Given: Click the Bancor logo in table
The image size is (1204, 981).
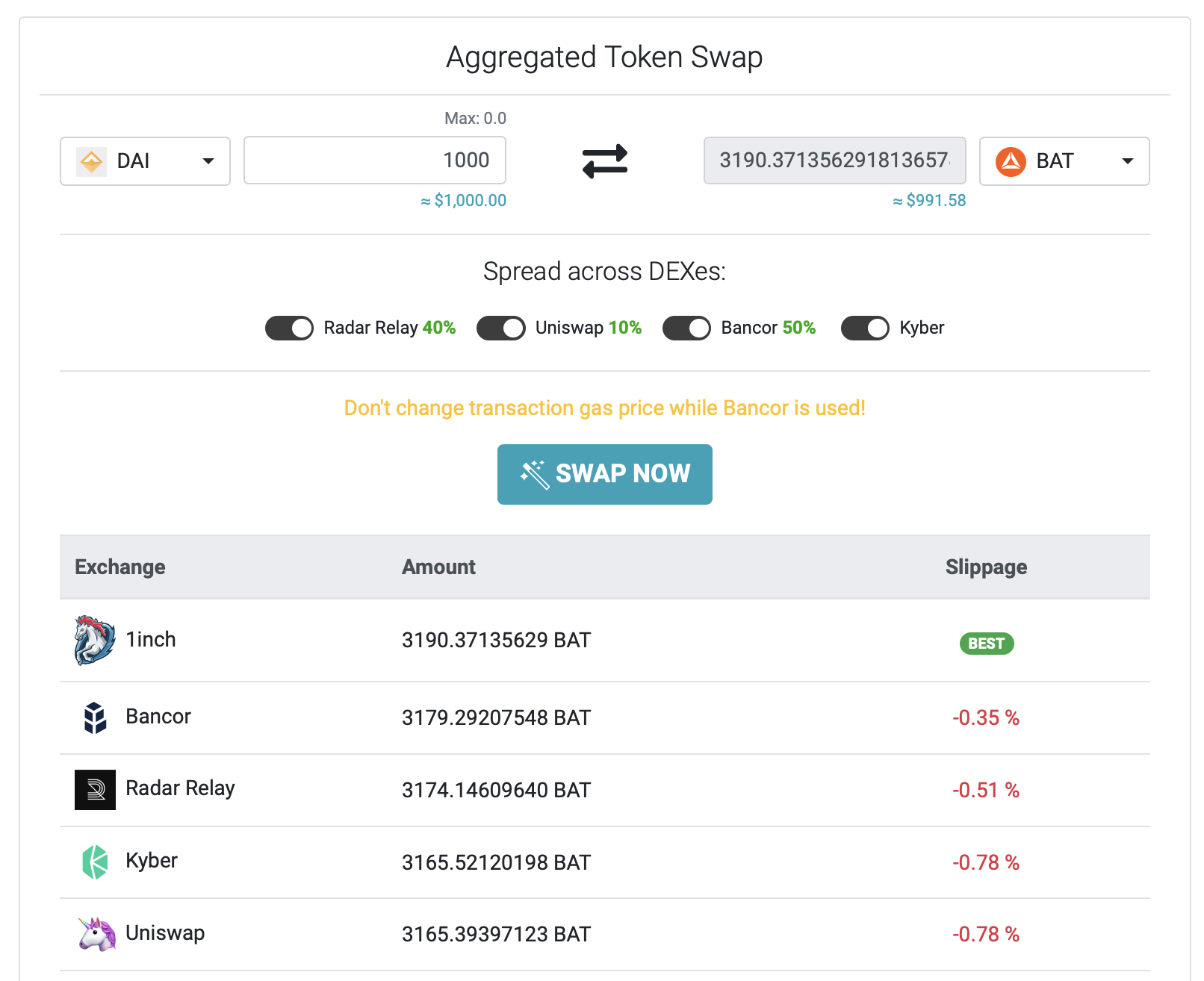Looking at the screenshot, I should [x=95, y=717].
